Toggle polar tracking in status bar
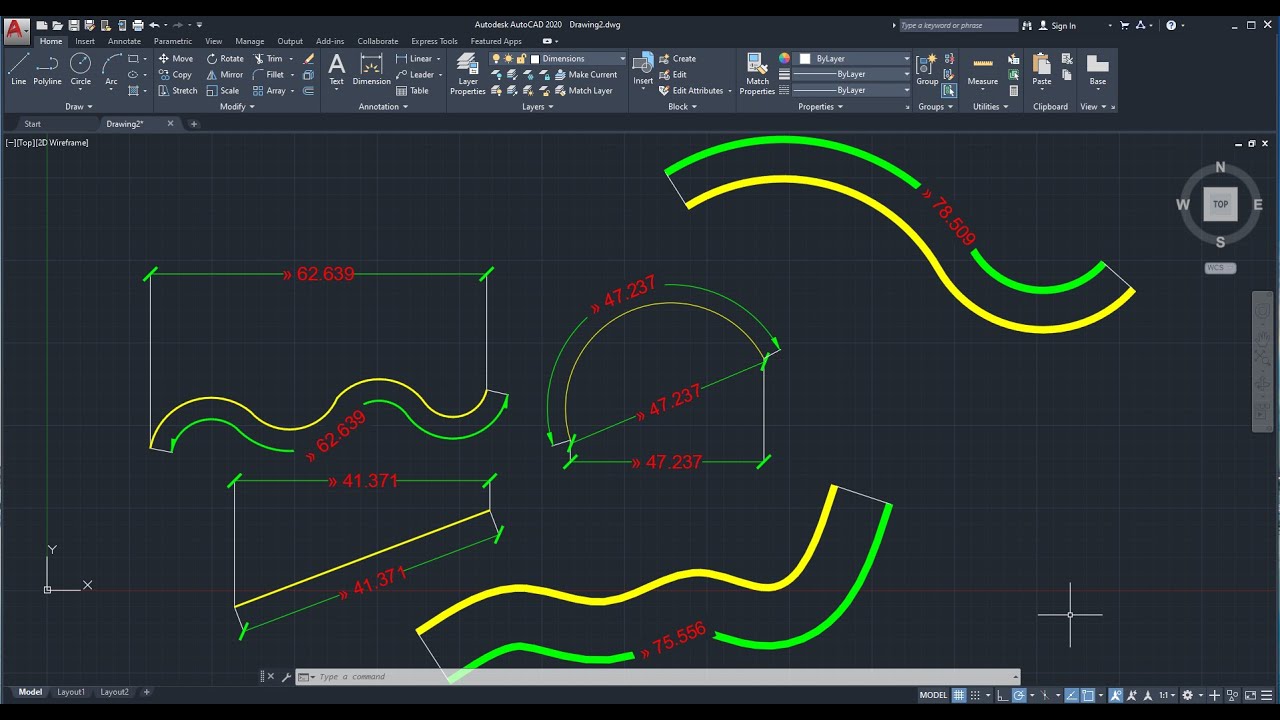This screenshot has height=720, width=1280. (x=1019, y=695)
